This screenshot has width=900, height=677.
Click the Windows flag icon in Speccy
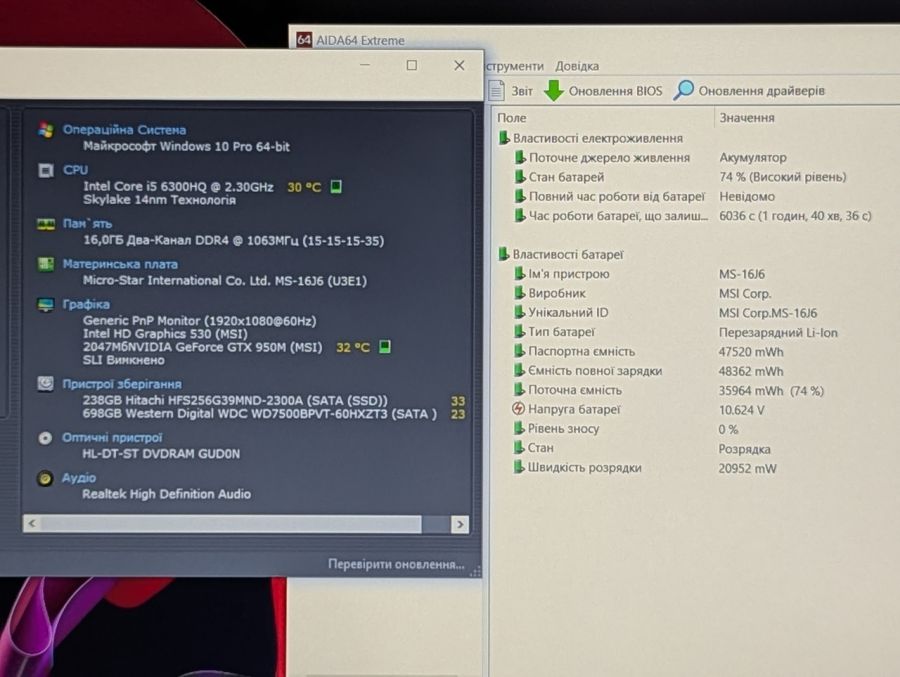46,130
